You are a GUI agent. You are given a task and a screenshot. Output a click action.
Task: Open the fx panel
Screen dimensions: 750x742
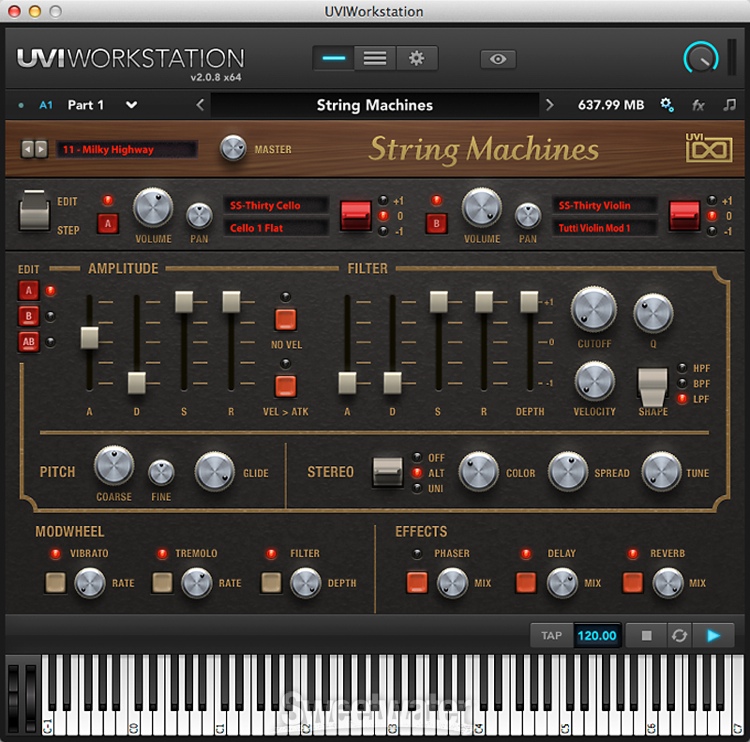(x=698, y=105)
